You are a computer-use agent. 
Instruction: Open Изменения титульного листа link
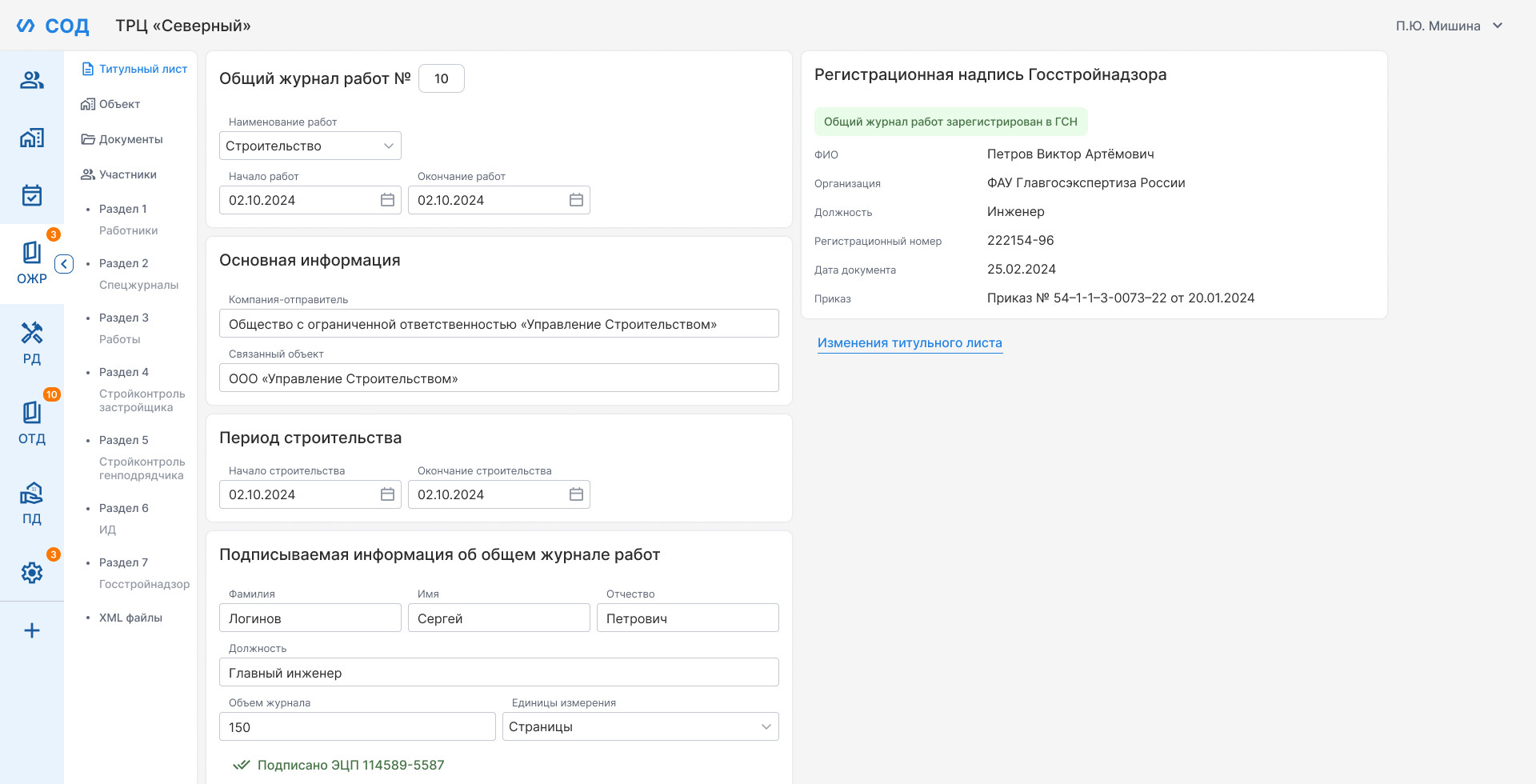pos(910,342)
